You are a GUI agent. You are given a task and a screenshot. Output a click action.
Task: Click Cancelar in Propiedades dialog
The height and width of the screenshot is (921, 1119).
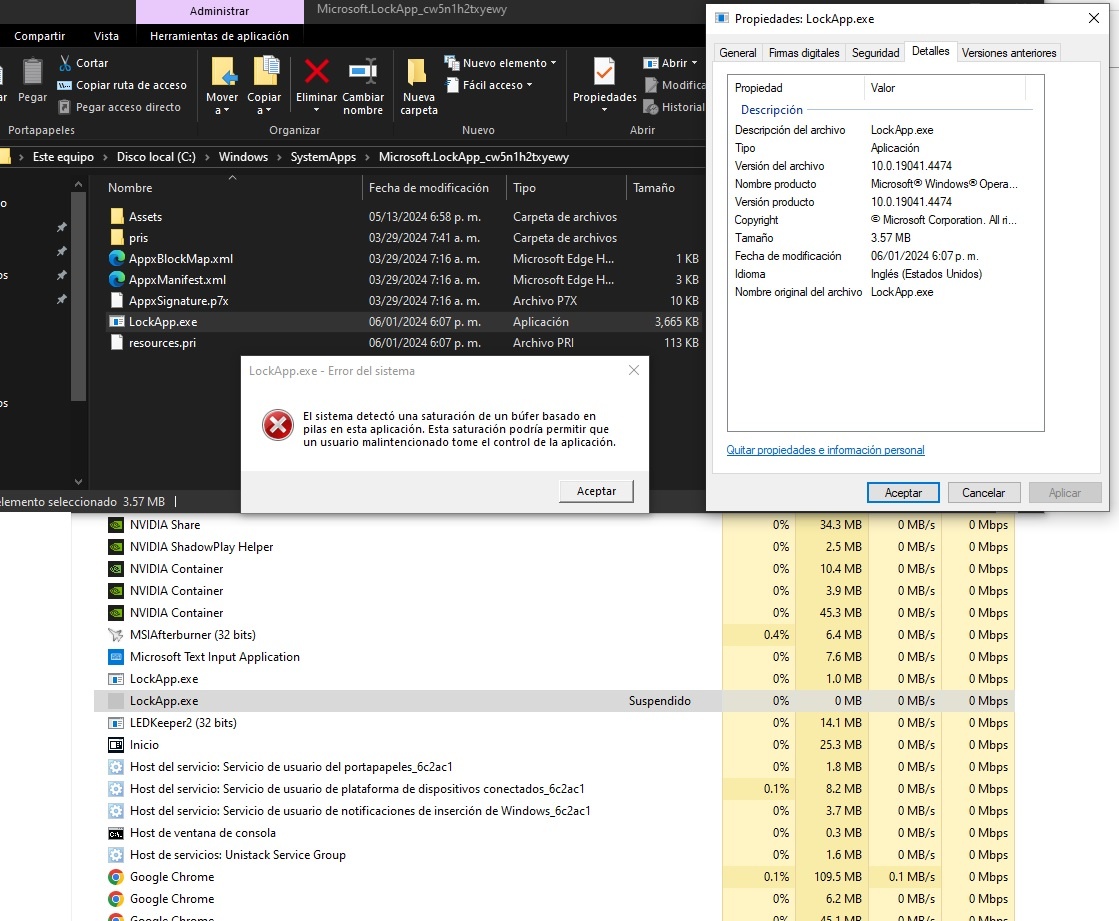point(983,493)
